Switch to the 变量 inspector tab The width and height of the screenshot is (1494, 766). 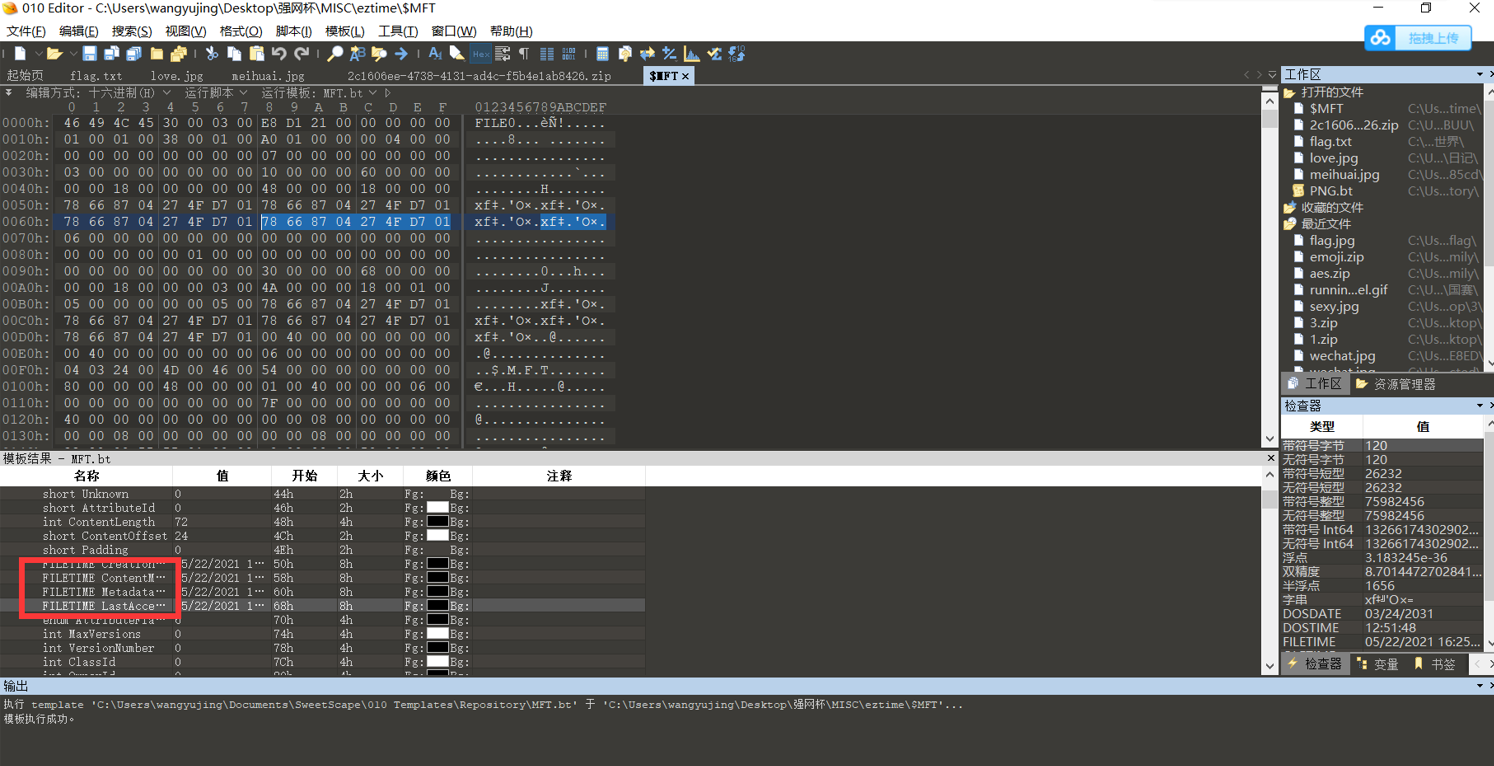click(x=1377, y=664)
